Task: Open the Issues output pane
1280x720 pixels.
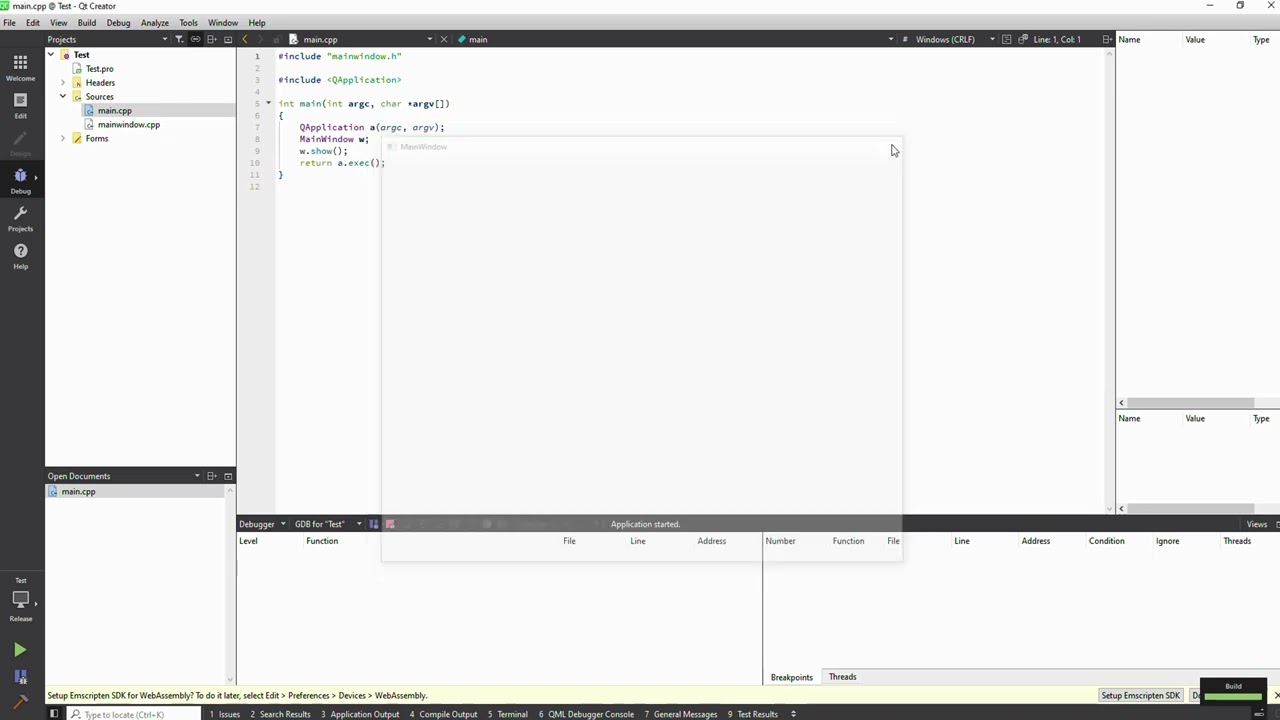Action: (225, 714)
